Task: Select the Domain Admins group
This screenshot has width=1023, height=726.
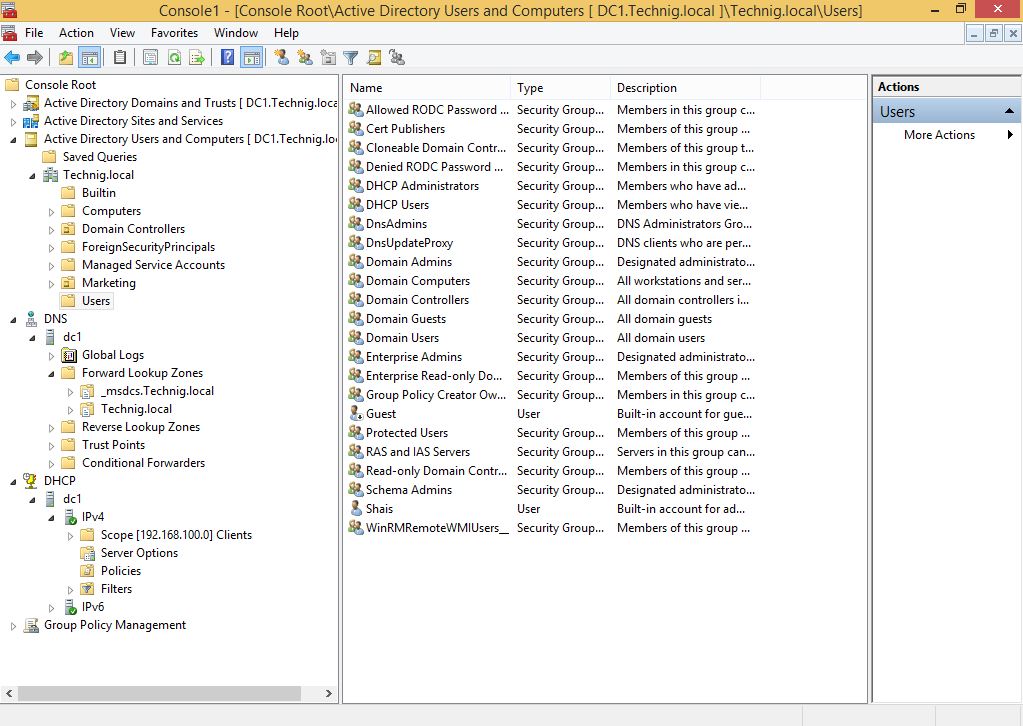Action: click(x=408, y=262)
